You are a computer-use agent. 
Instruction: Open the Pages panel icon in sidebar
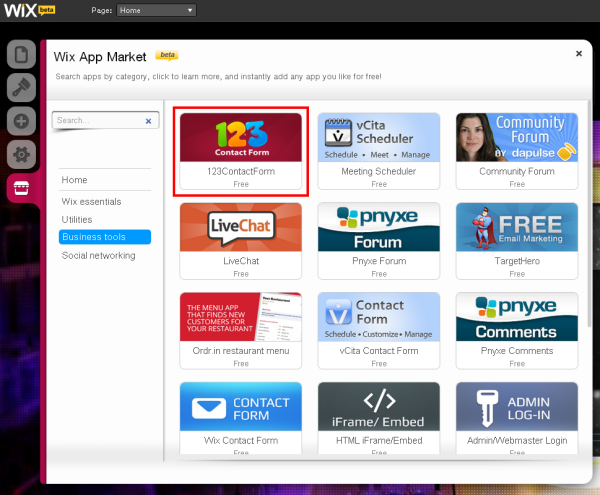[x=21, y=54]
